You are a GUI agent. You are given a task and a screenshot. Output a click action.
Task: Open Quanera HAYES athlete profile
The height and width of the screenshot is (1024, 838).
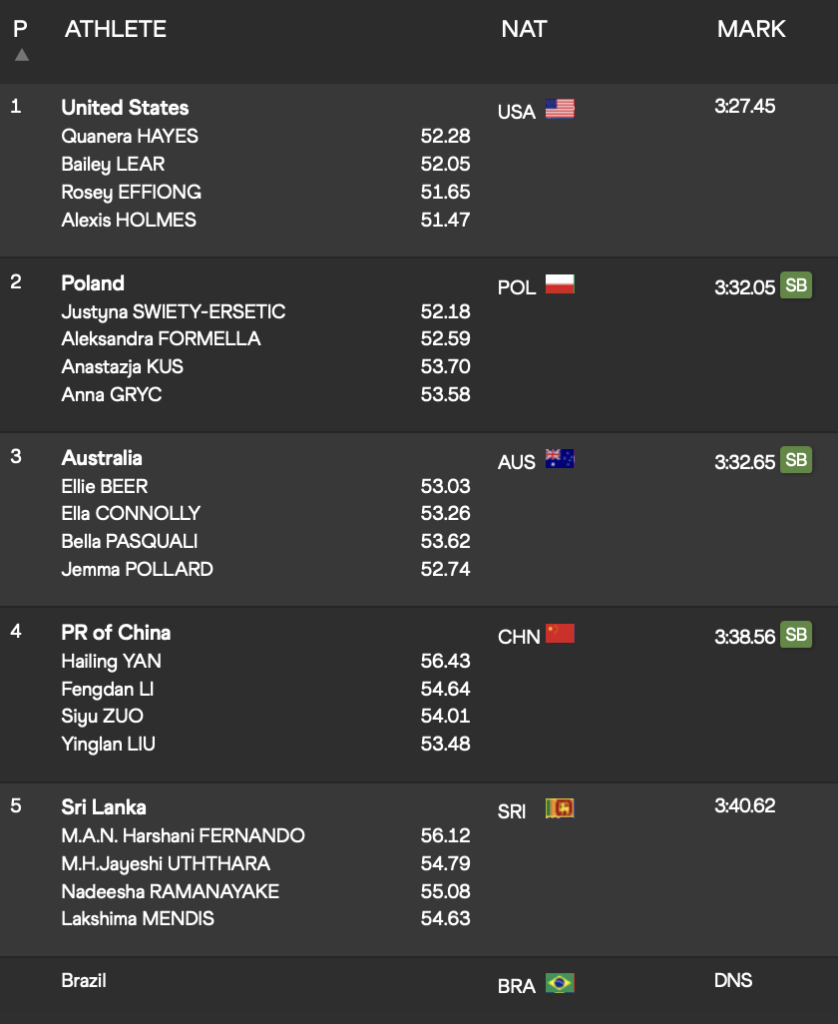(x=129, y=136)
